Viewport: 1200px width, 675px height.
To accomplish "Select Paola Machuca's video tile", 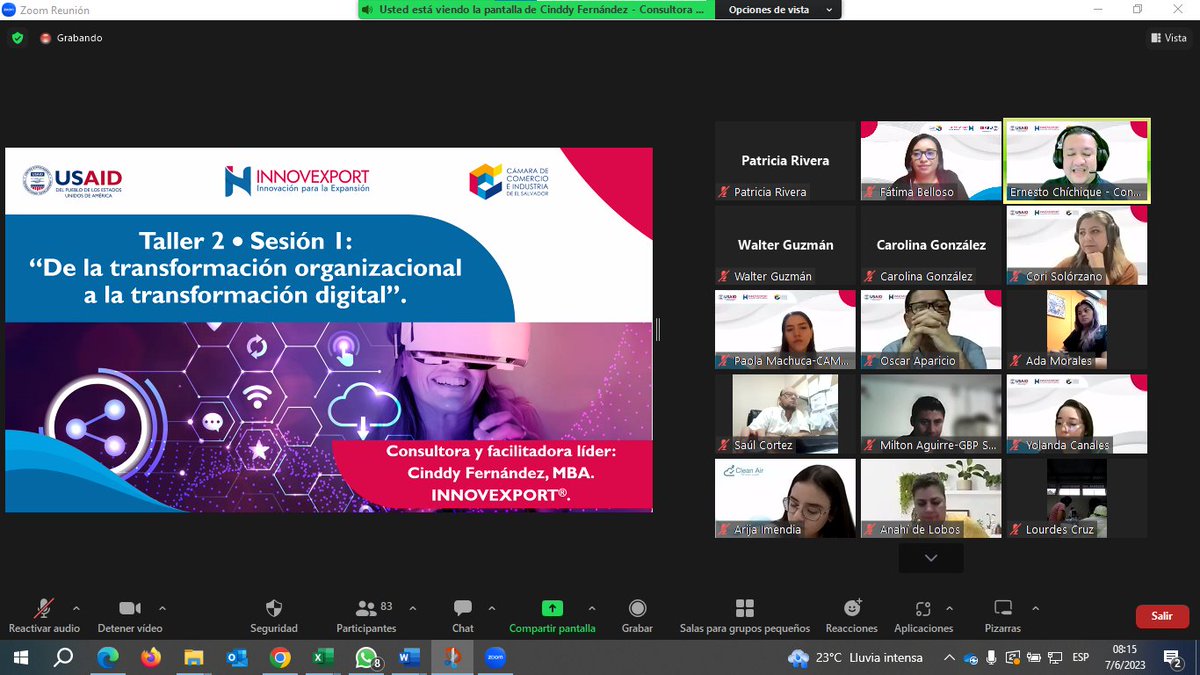I will 785,330.
